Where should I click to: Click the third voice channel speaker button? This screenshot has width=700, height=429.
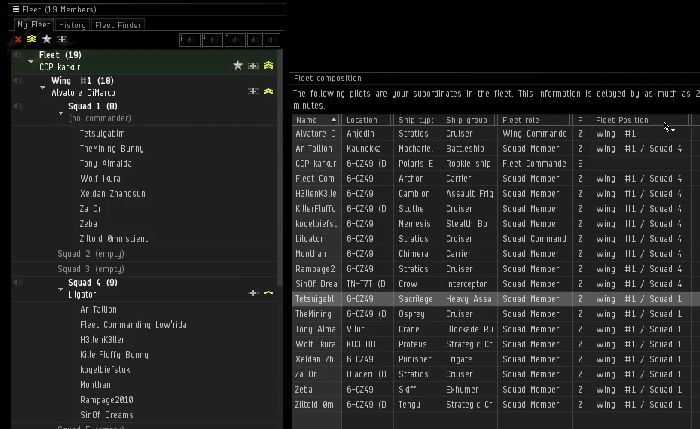click(235, 40)
